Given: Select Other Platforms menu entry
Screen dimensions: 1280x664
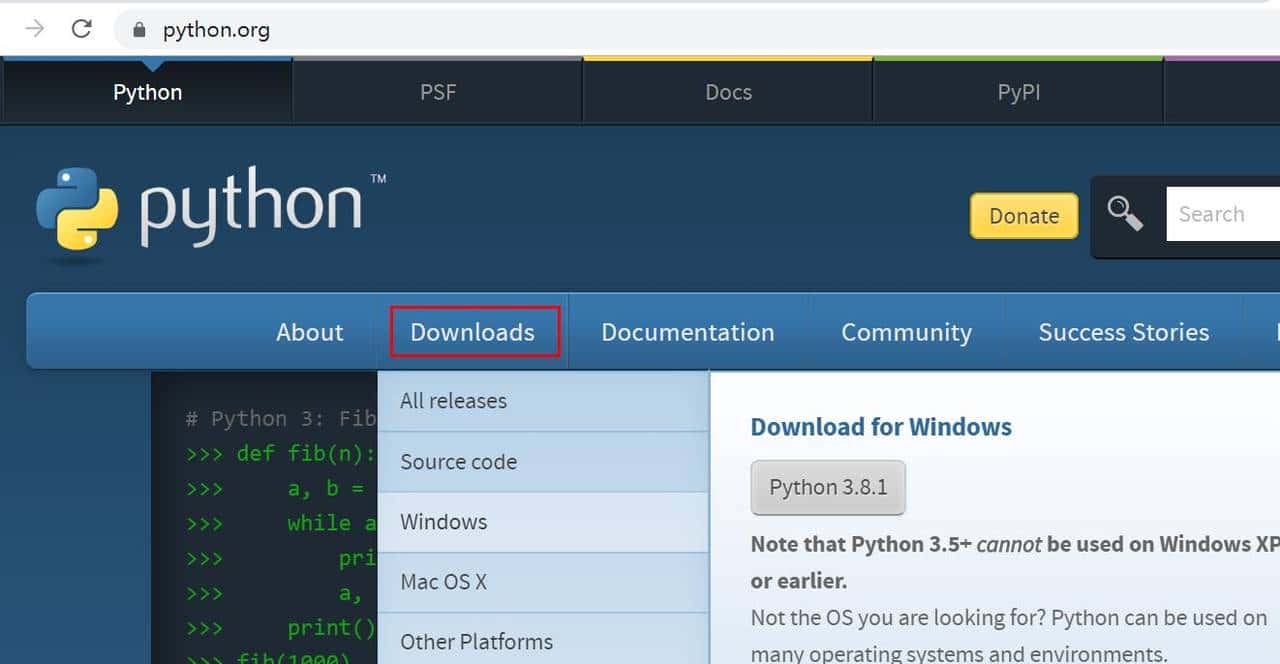Looking at the screenshot, I should 476,642.
